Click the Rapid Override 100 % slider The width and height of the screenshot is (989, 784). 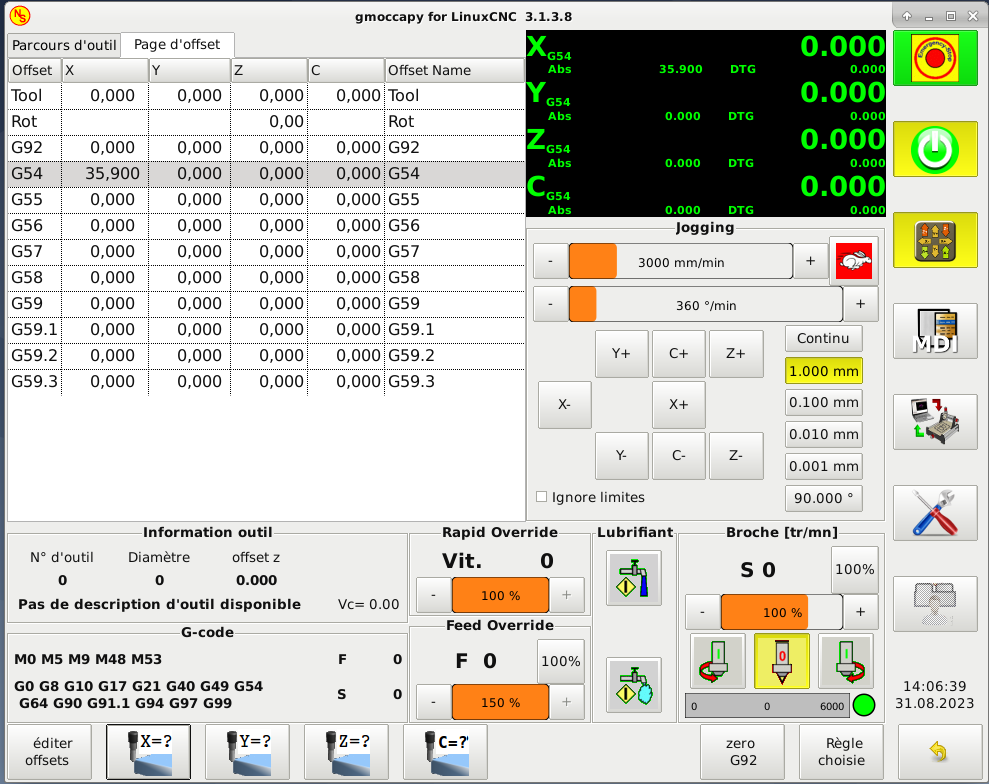tap(500, 595)
